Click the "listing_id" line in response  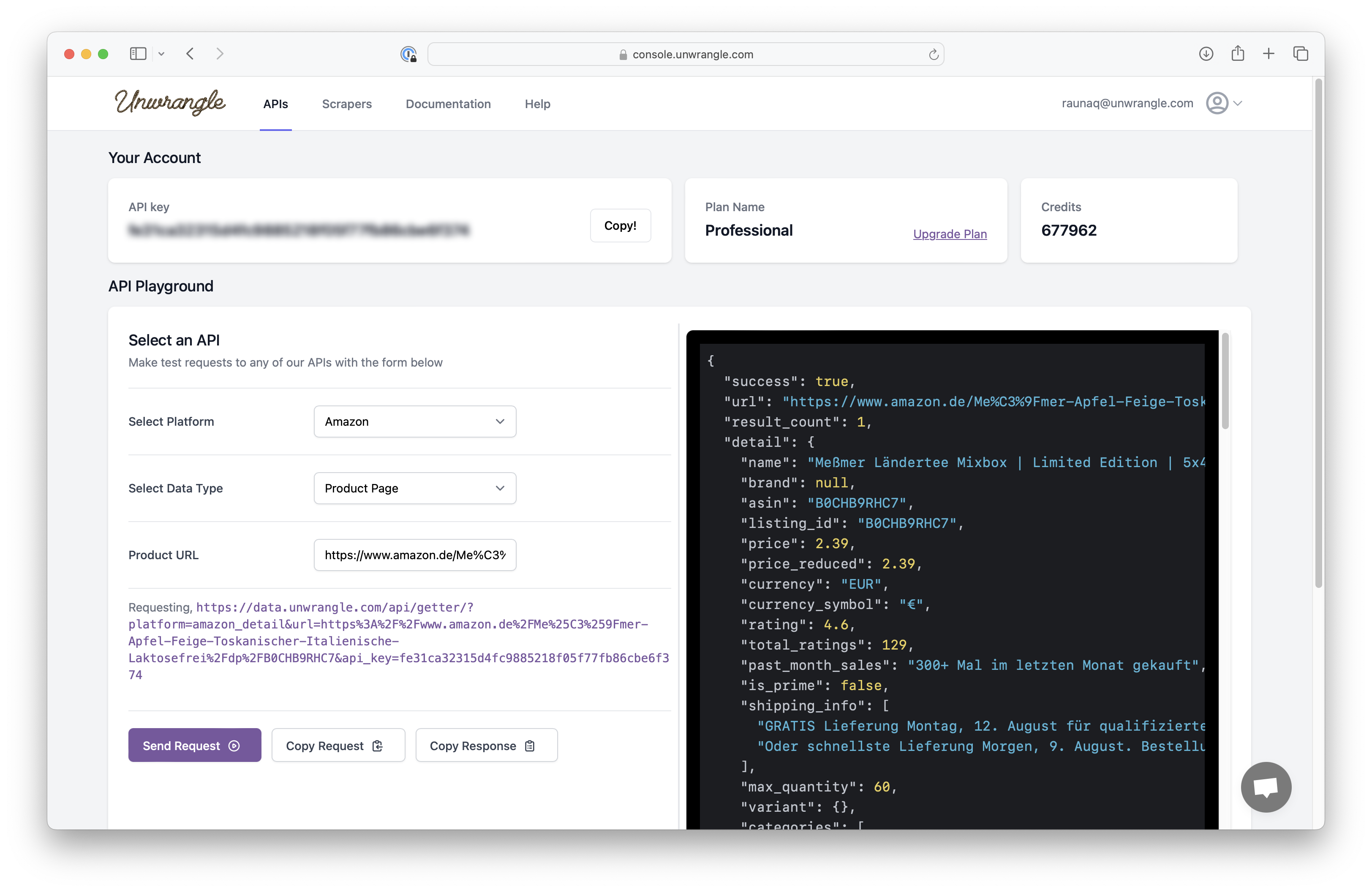(x=852, y=523)
